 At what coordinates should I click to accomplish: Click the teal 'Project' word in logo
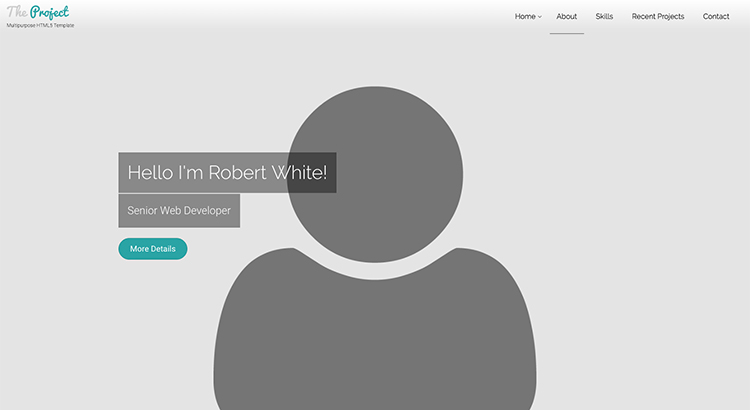tap(49, 12)
